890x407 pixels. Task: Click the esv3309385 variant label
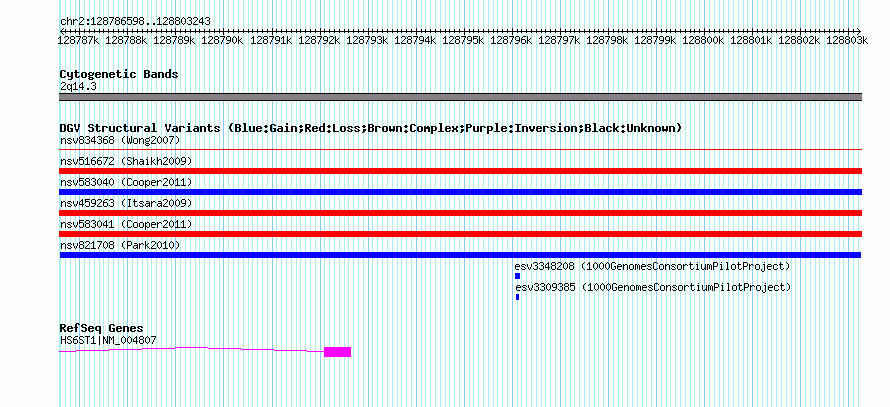point(653,287)
